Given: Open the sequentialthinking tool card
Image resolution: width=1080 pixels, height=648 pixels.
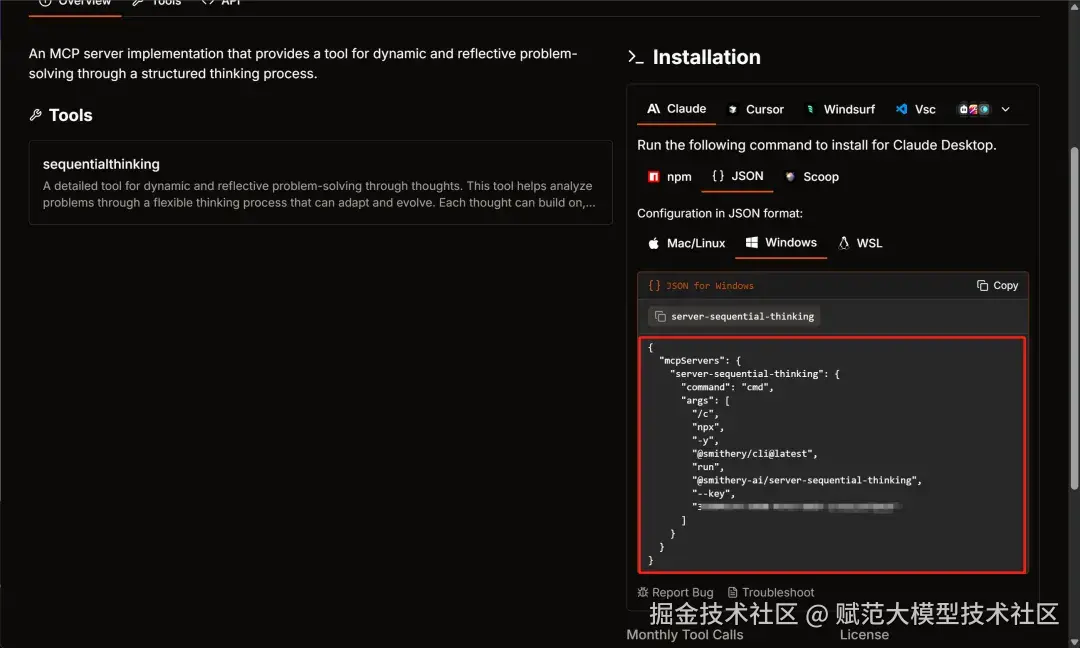Looking at the screenshot, I should tap(320, 182).
